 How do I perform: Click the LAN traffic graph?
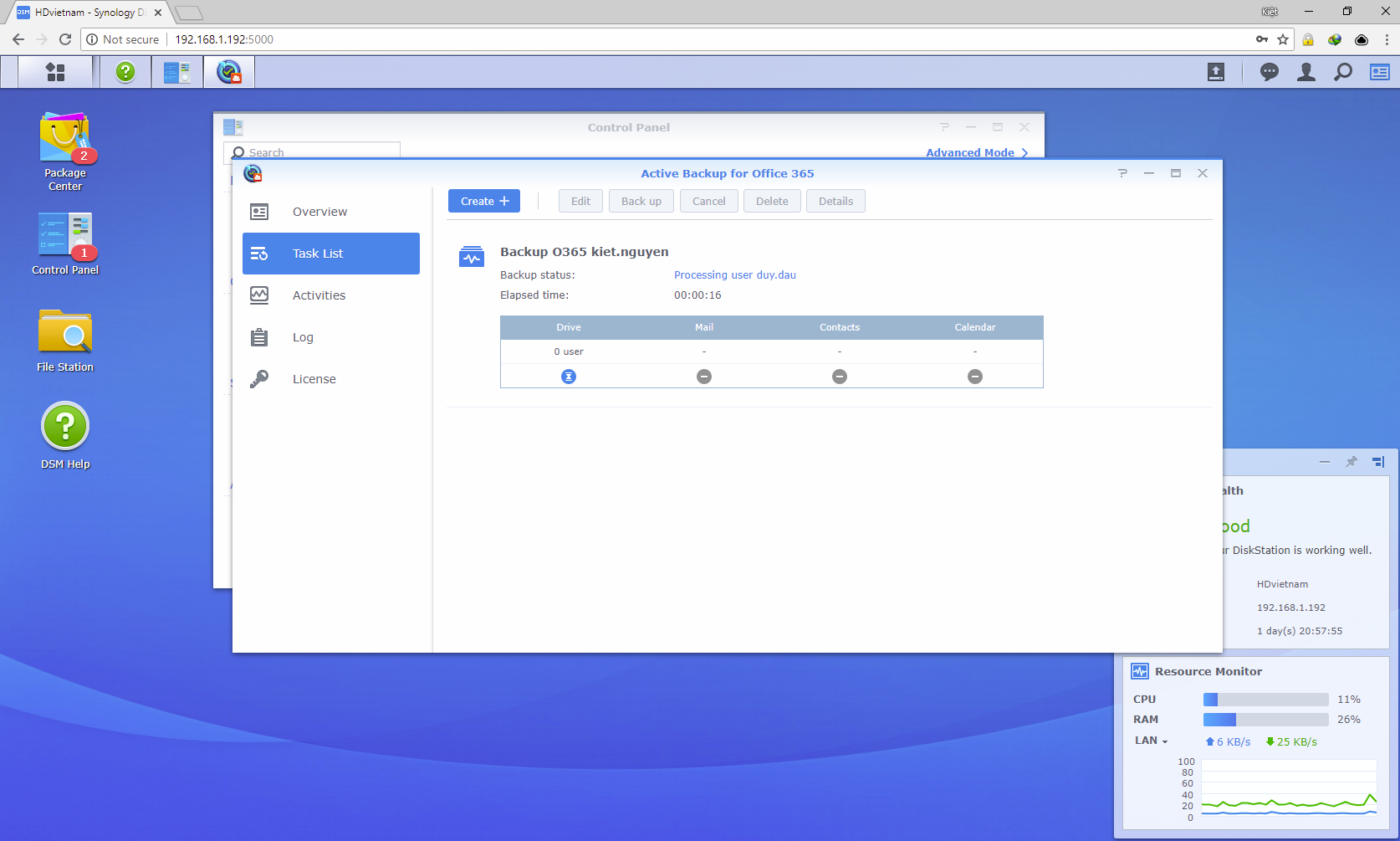point(1289,789)
